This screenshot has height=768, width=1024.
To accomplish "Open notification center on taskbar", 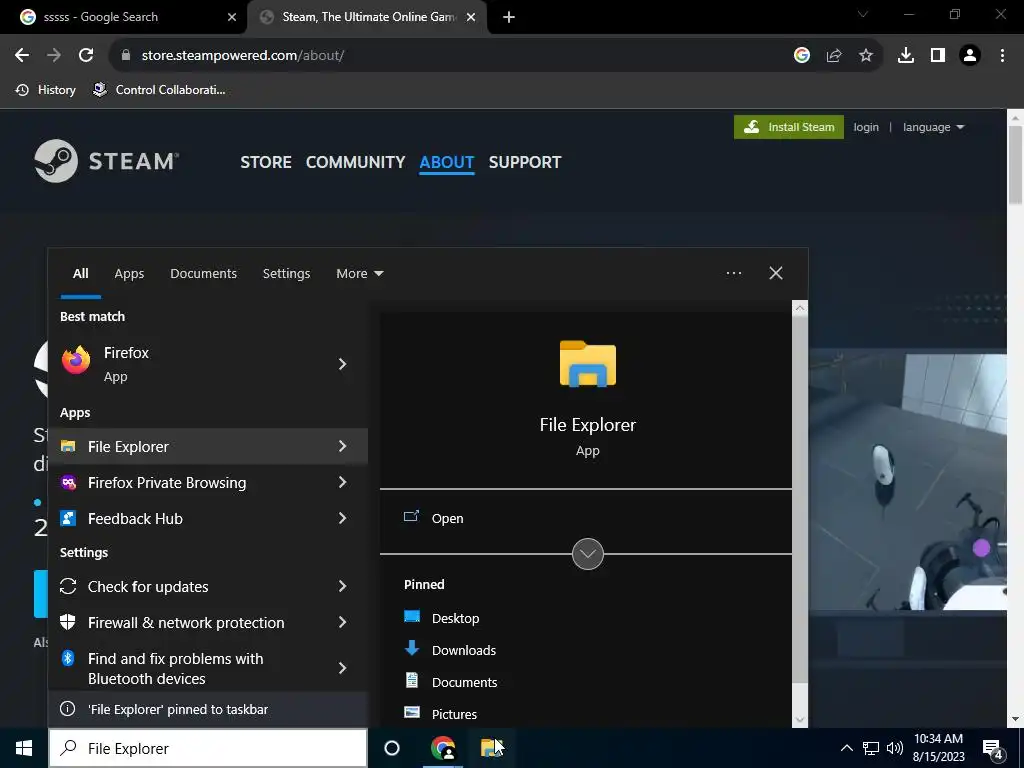I will point(993,749).
